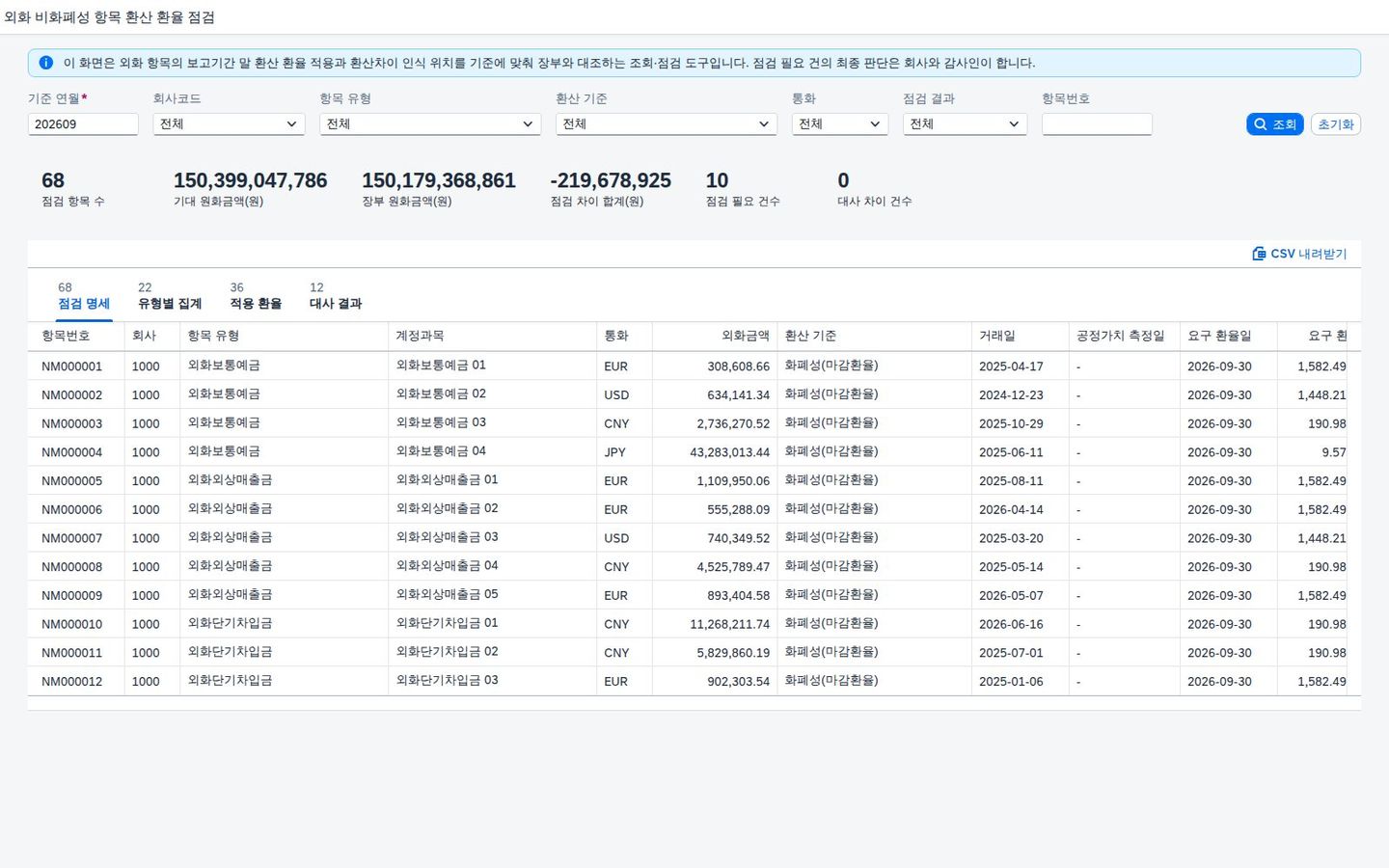Click the 초기화 reset button
The width and height of the screenshot is (1389, 868).
pos(1336,124)
